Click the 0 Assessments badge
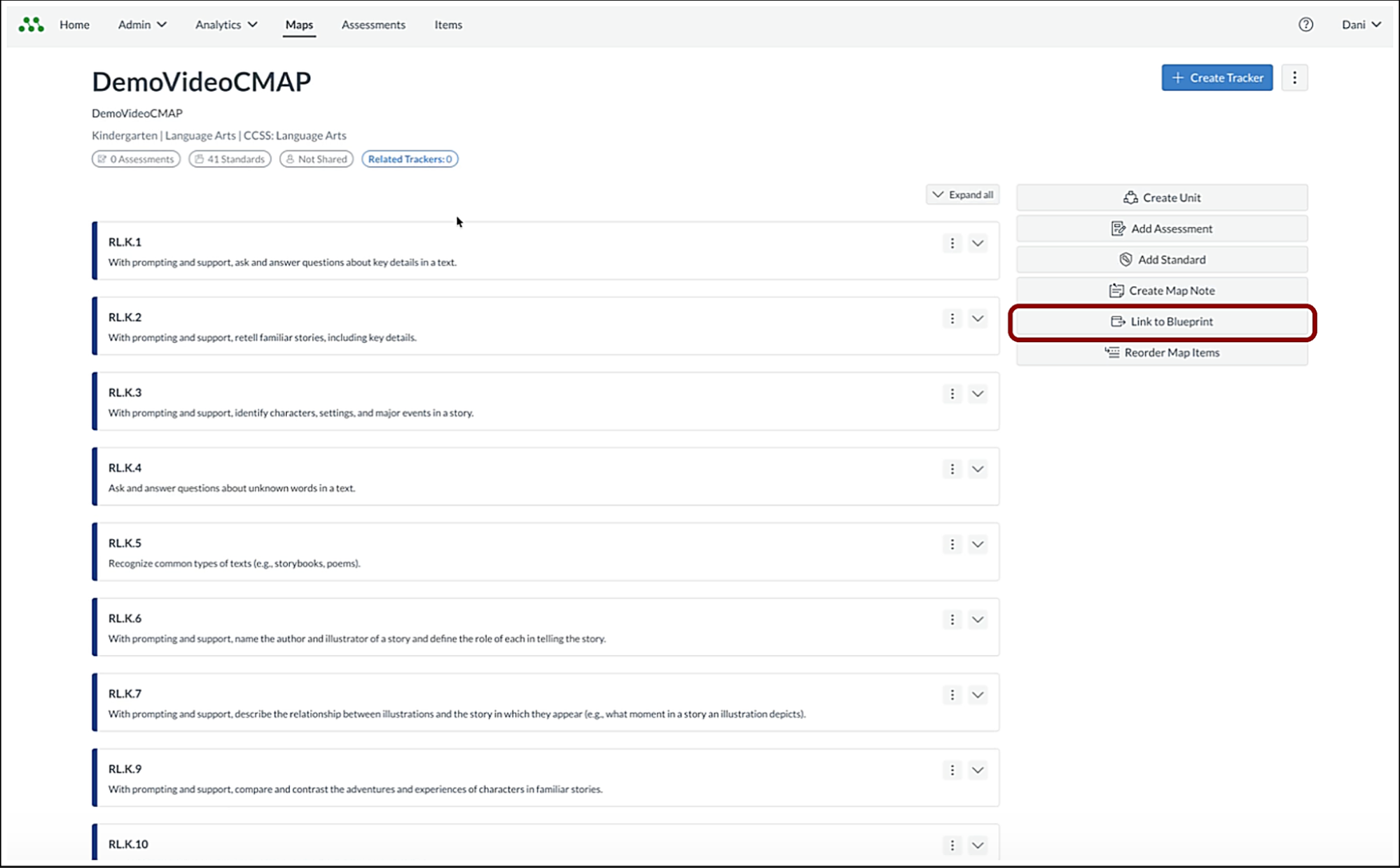 tap(136, 159)
